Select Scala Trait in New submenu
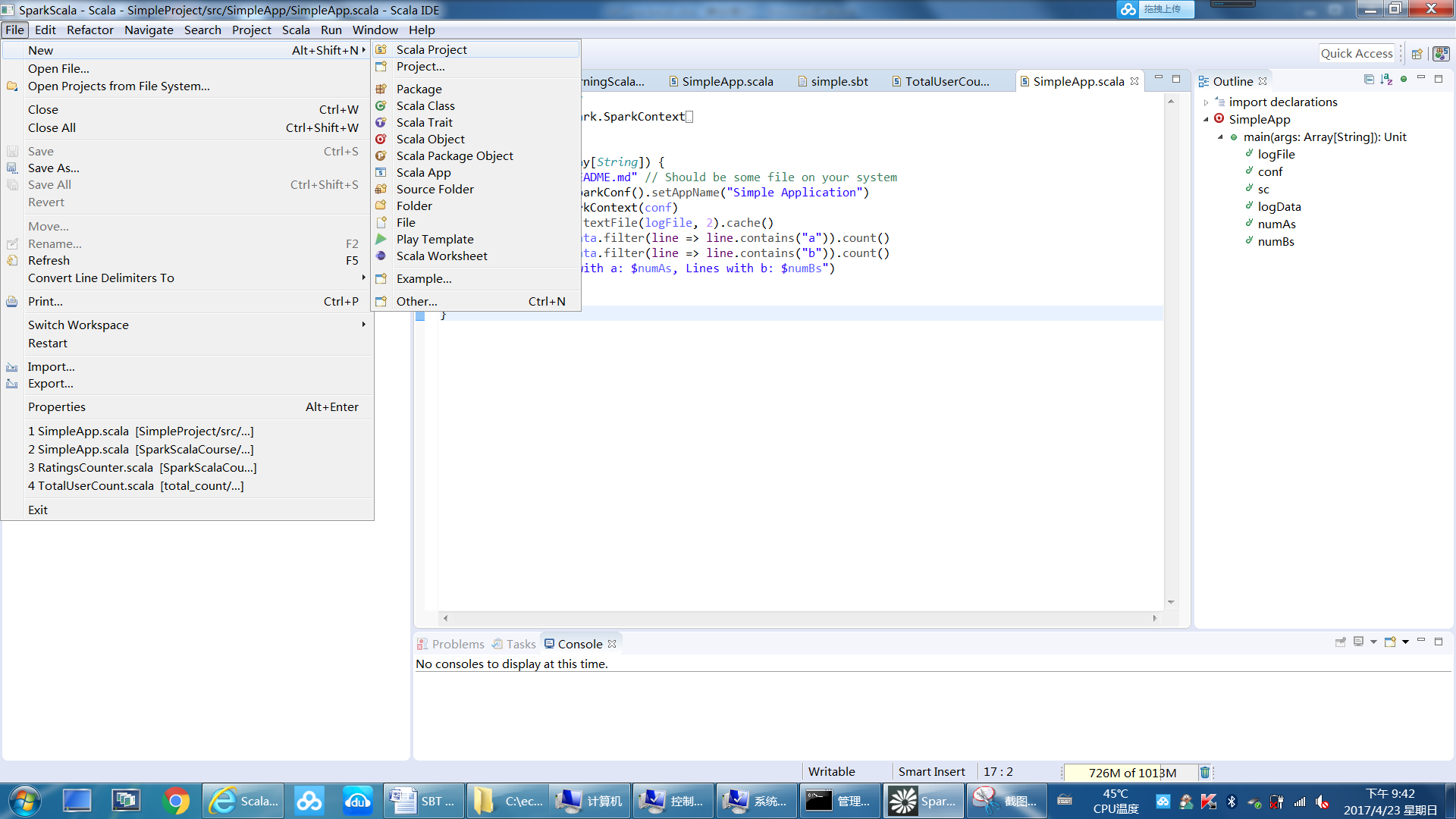 point(476,123)
